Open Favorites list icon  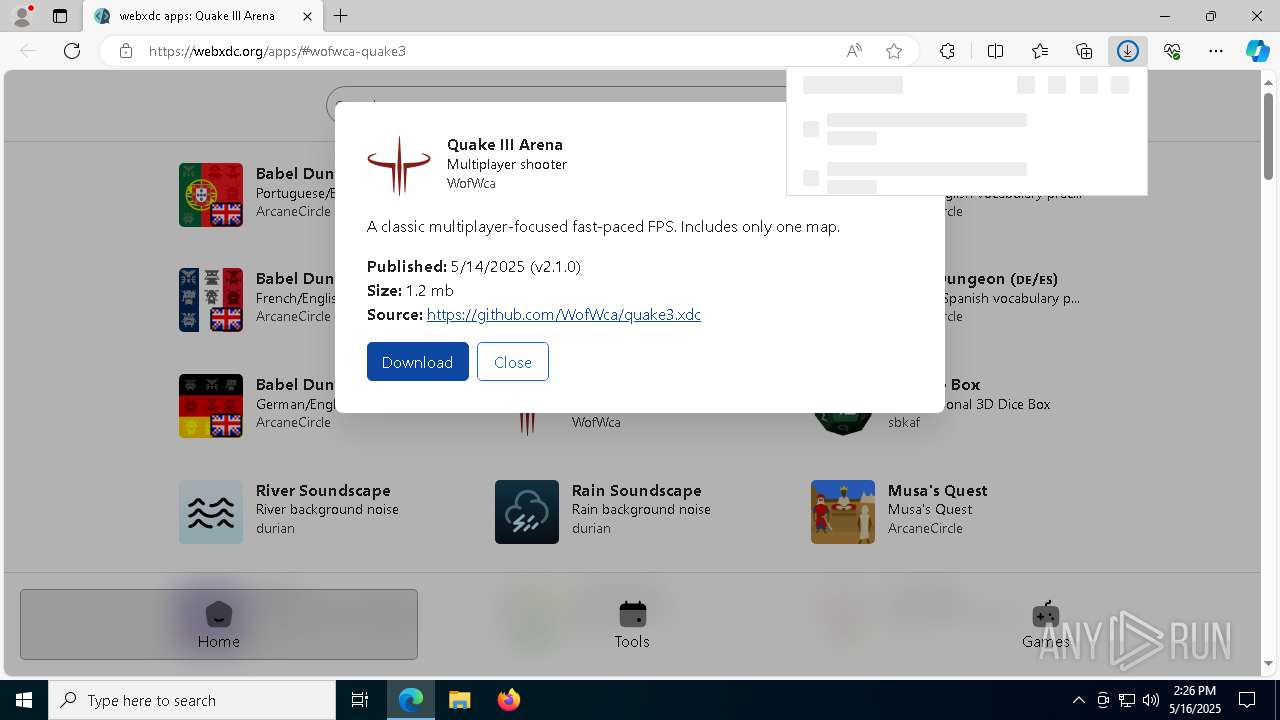(1040, 51)
